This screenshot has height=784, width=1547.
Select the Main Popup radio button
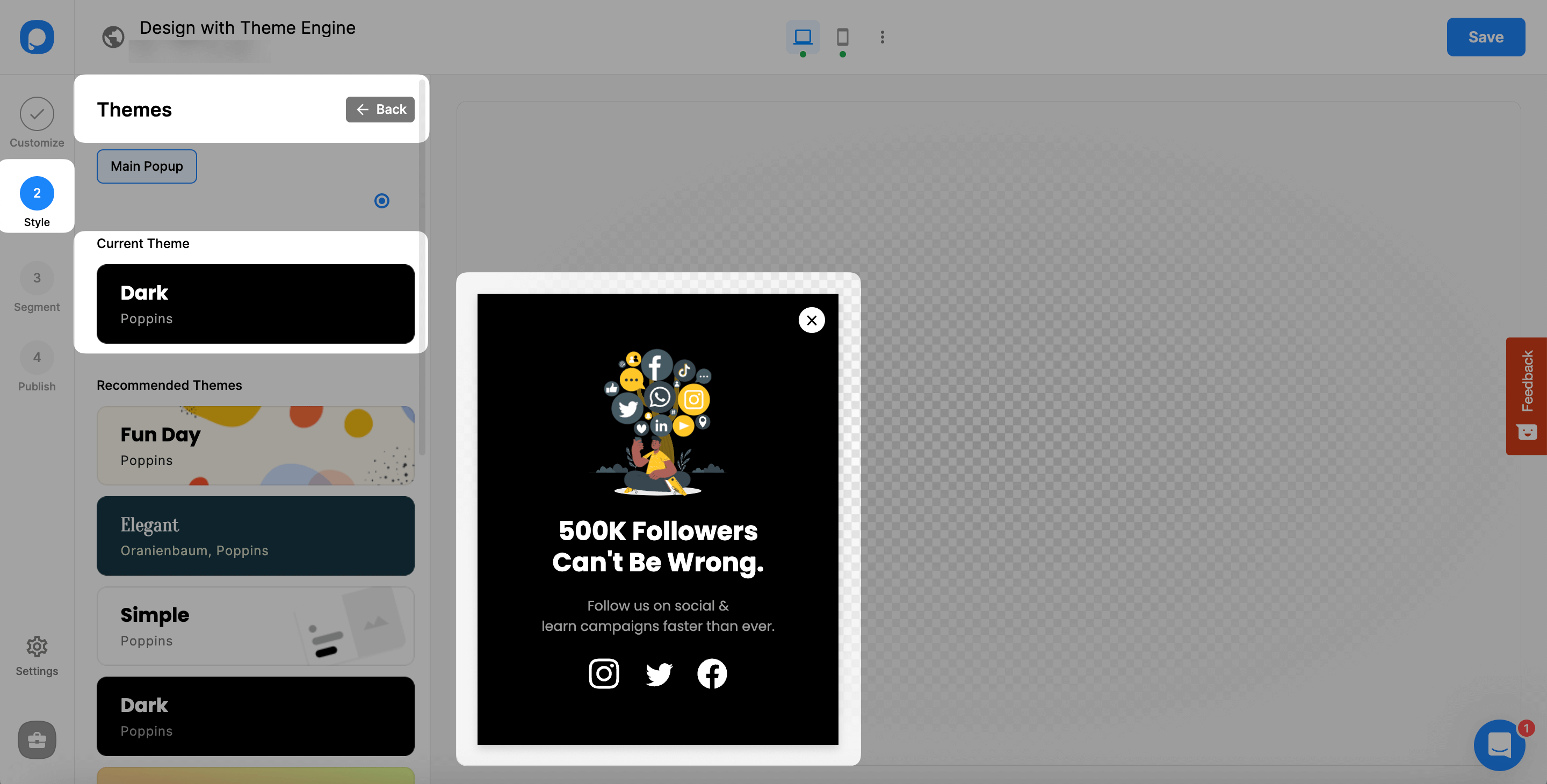[382, 200]
